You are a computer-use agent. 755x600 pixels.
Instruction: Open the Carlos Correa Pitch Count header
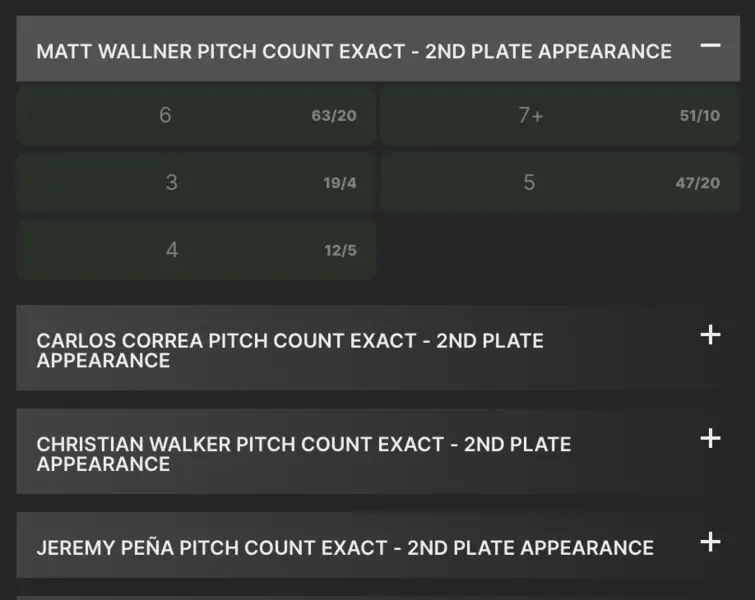pyautogui.click(x=290, y=341)
